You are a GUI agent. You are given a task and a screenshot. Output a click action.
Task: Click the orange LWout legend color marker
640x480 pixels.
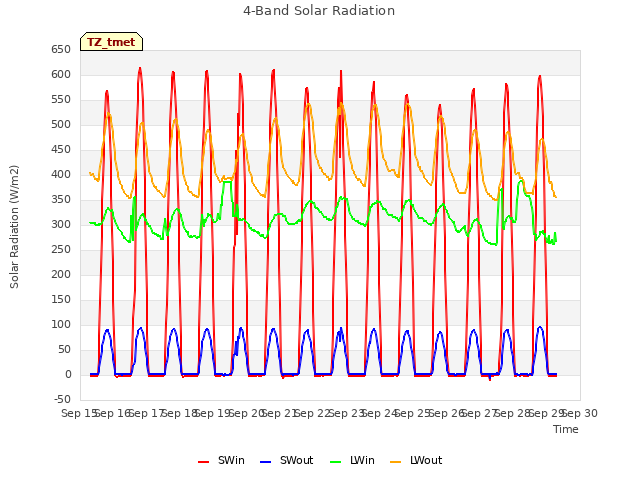[396, 462]
